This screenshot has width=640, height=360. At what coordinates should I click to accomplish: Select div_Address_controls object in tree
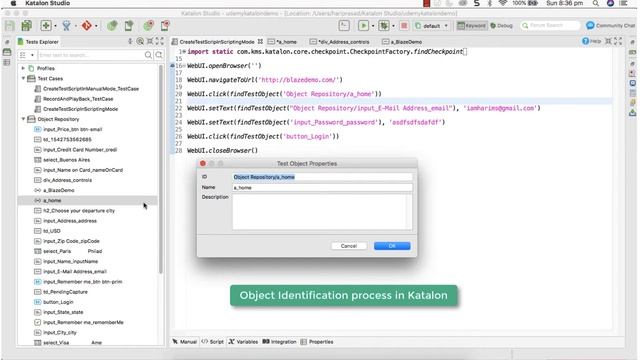tap(67, 180)
